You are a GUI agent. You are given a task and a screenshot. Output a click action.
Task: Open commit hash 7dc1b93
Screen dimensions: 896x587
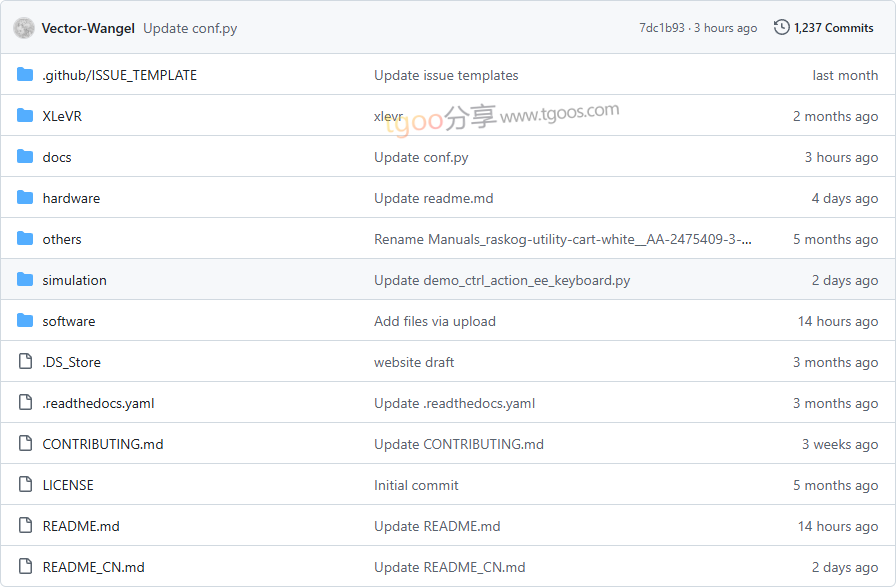(661, 28)
